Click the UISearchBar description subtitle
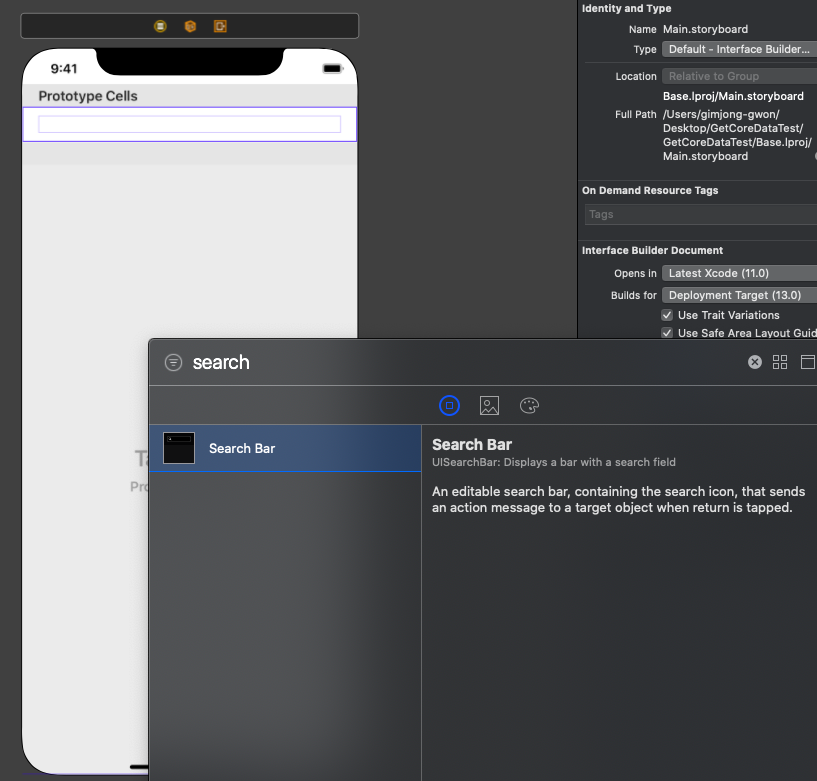Screen dimensions: 817x781 (554, 462)
